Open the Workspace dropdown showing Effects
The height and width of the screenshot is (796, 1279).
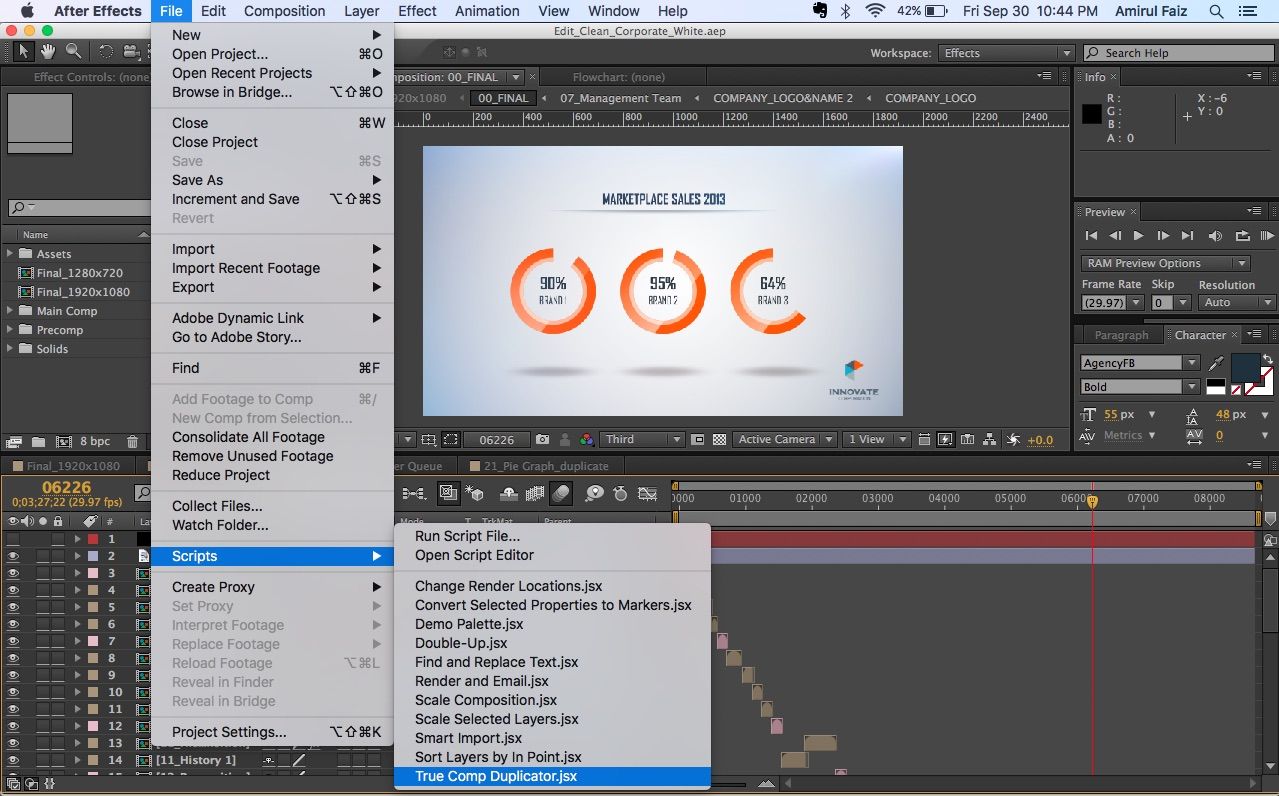(1007, 53)
